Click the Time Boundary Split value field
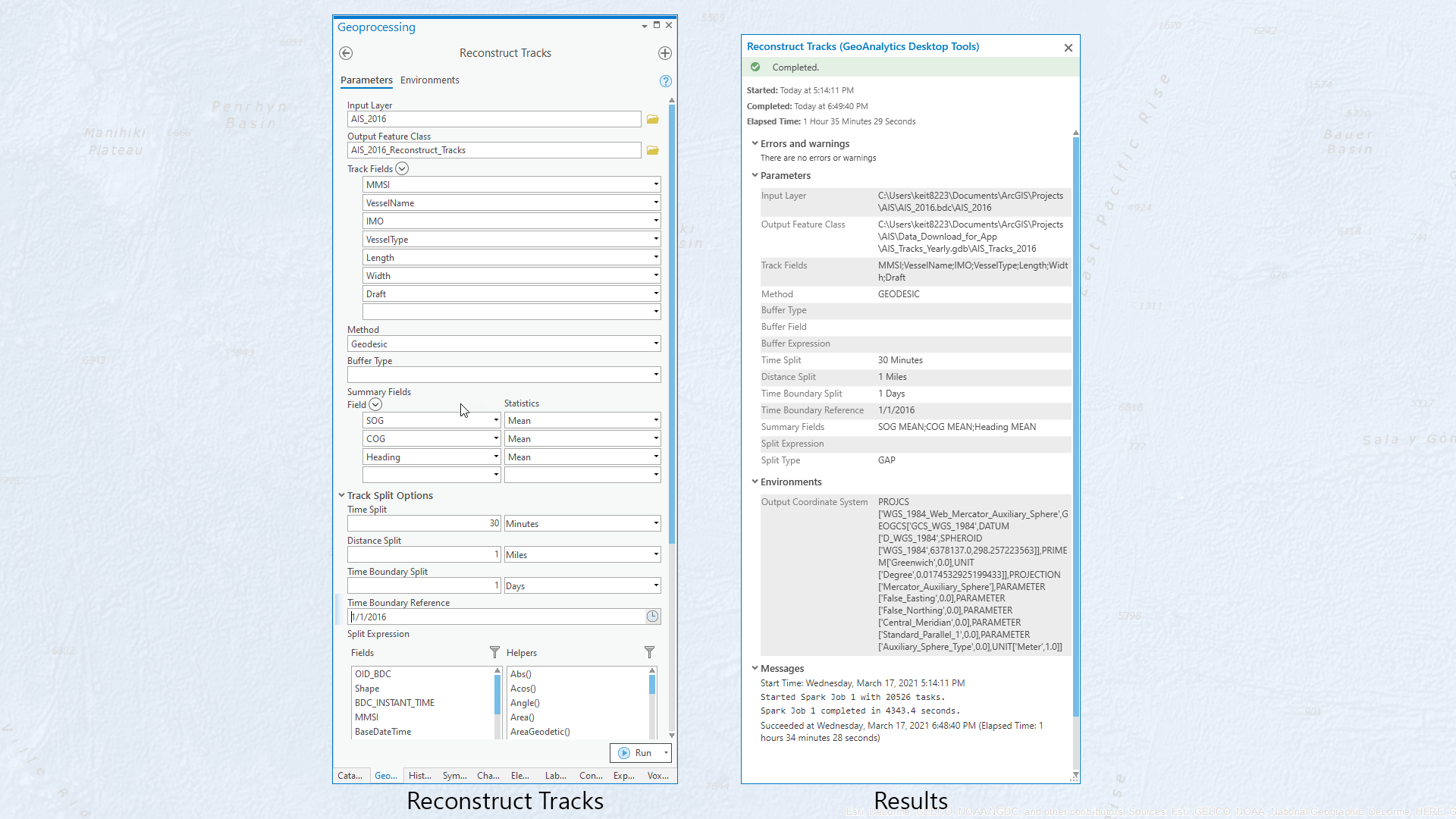Viewport: 1456px width, 819px height. click(x=424, y=585)
